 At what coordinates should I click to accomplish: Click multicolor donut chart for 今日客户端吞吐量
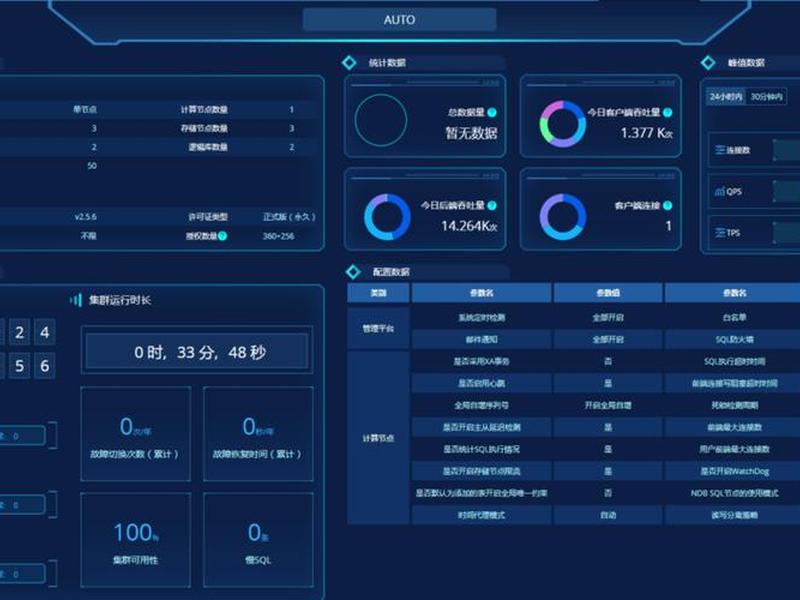coord(563,124)
